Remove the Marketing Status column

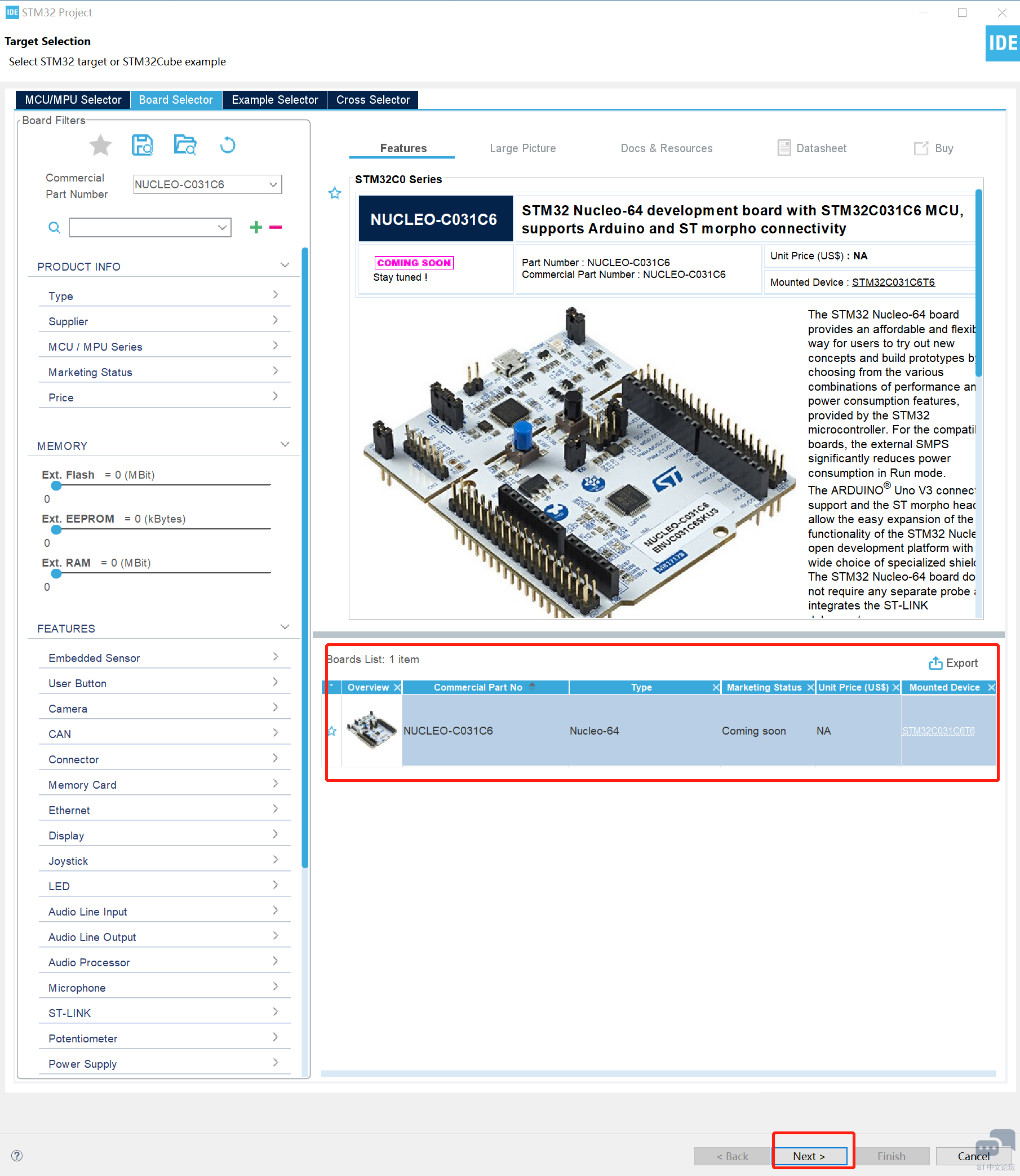810,687
